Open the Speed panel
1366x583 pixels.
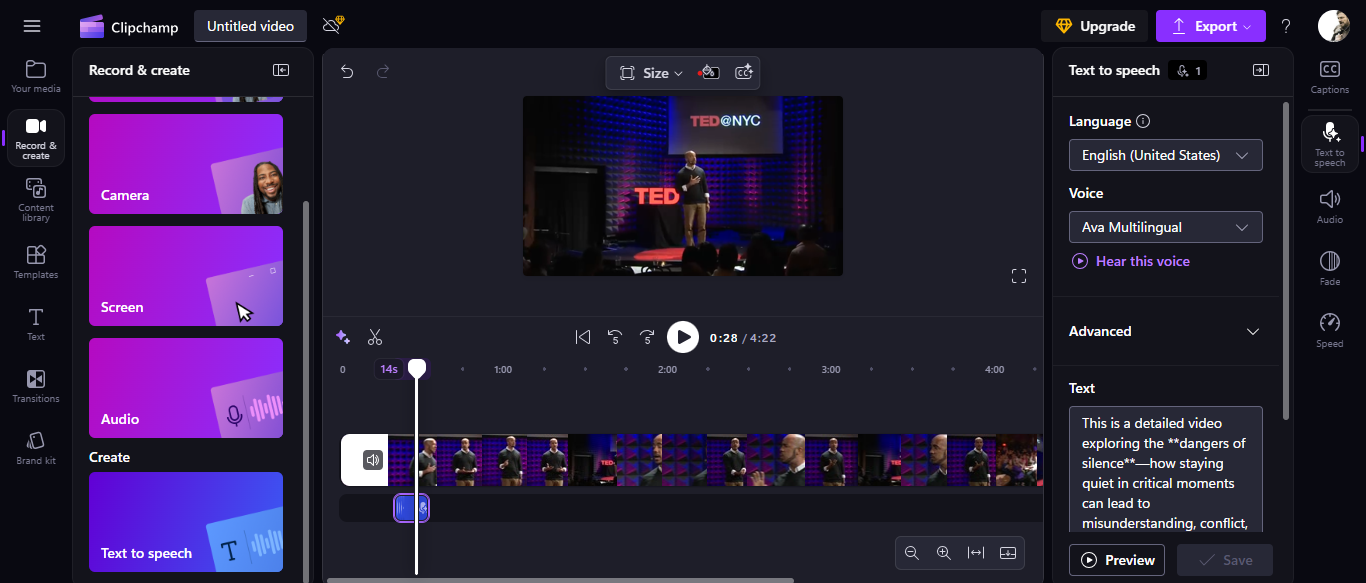1329,330
